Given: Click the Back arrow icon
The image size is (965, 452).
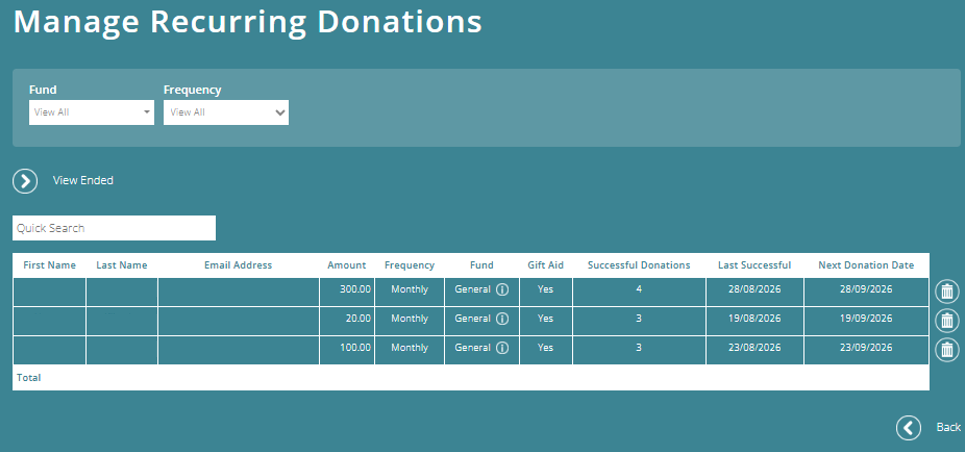Looking at the screenshot, I should 908,427.
